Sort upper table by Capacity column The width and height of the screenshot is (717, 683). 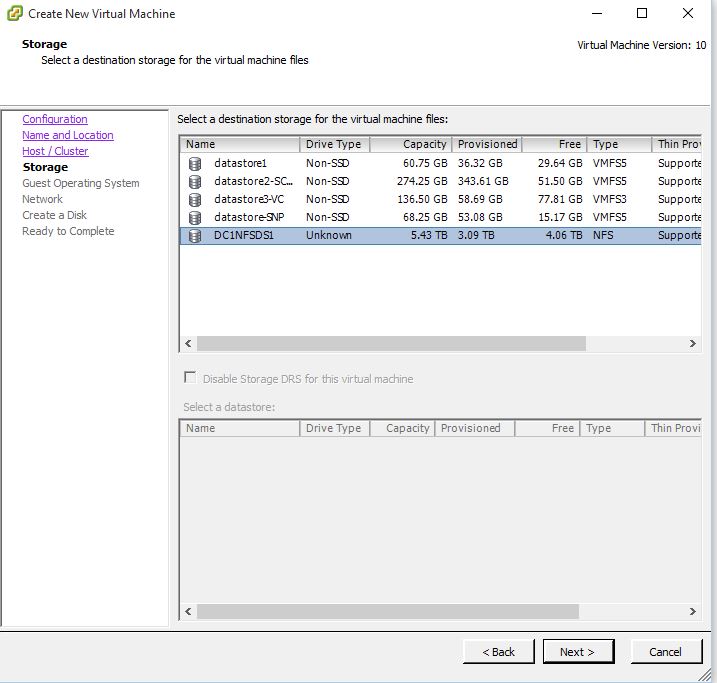pos(411,144)
